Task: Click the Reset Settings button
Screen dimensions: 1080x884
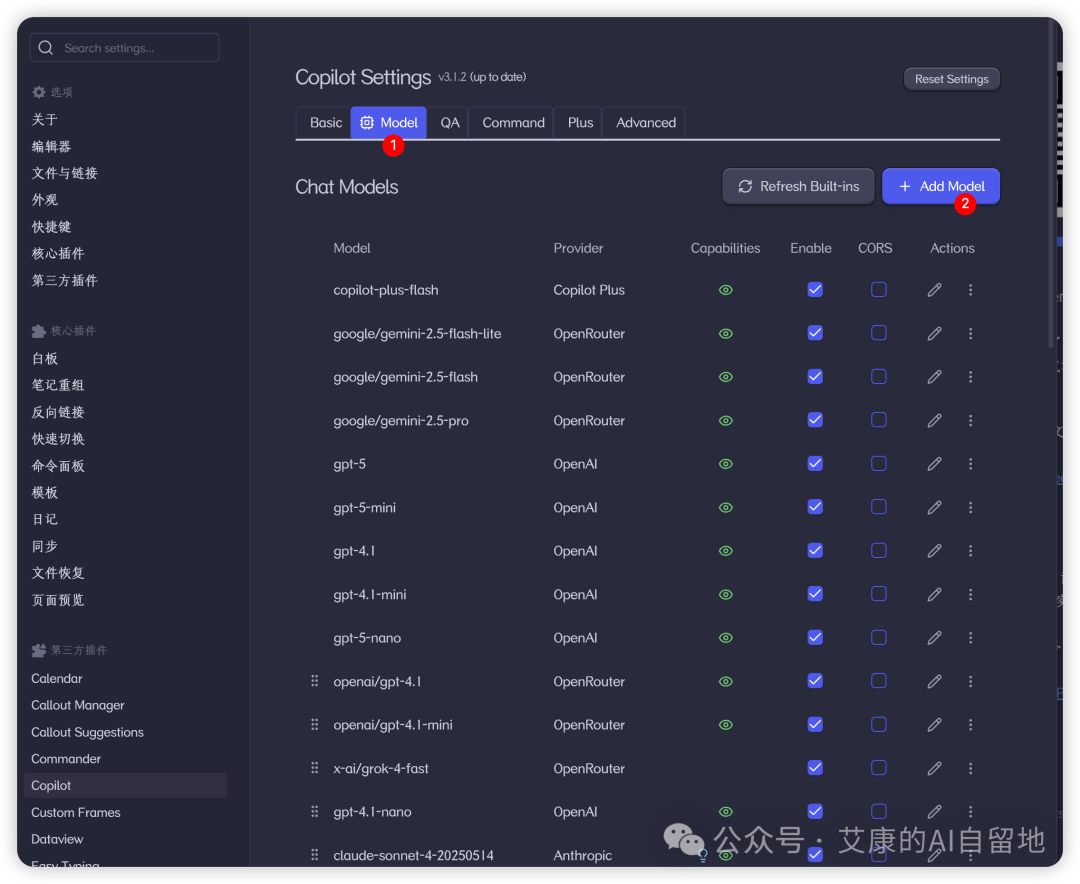Action: pos(951,79)
